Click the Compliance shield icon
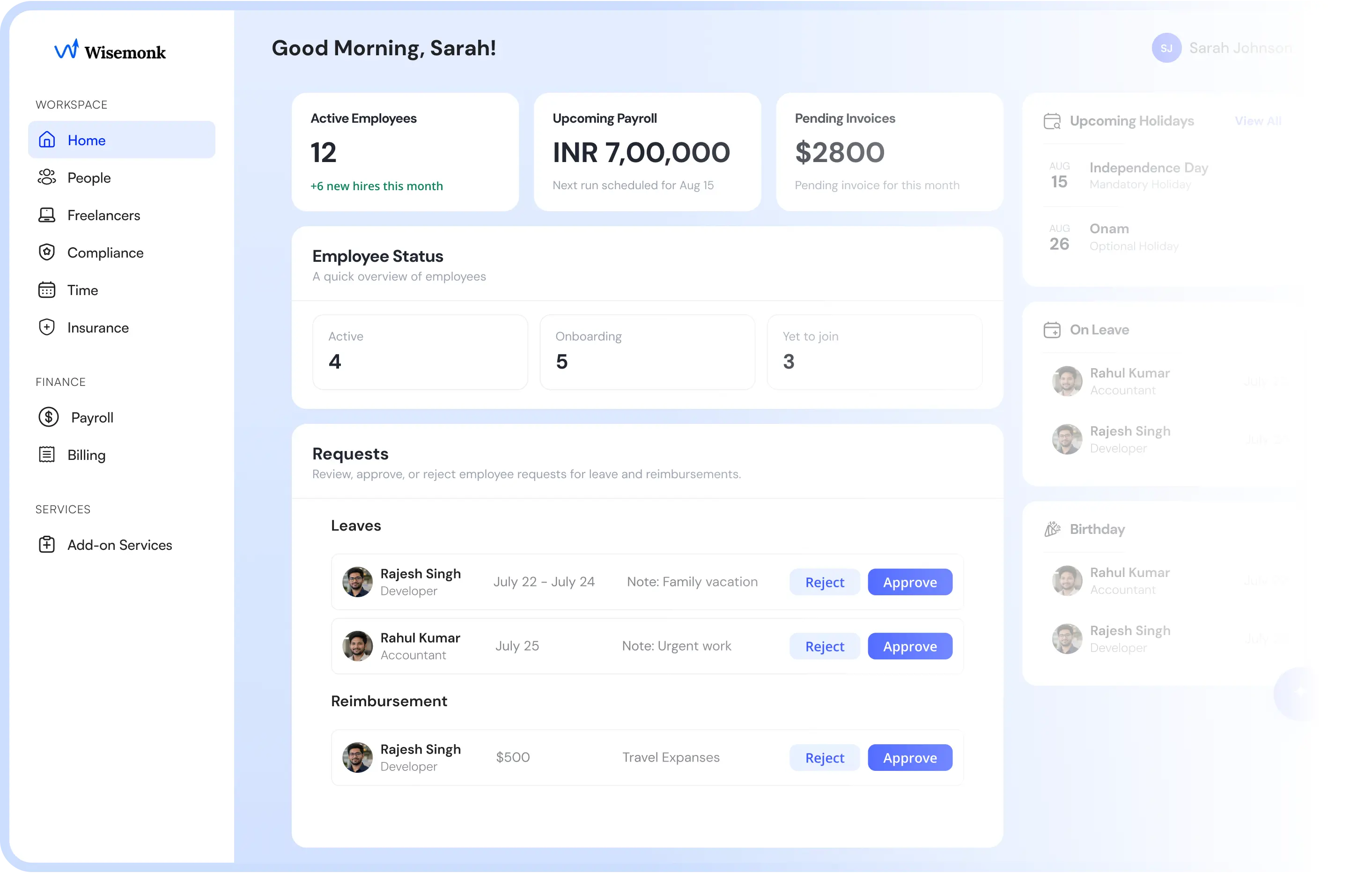1372x873 pixels. click(x=47, y=252)
